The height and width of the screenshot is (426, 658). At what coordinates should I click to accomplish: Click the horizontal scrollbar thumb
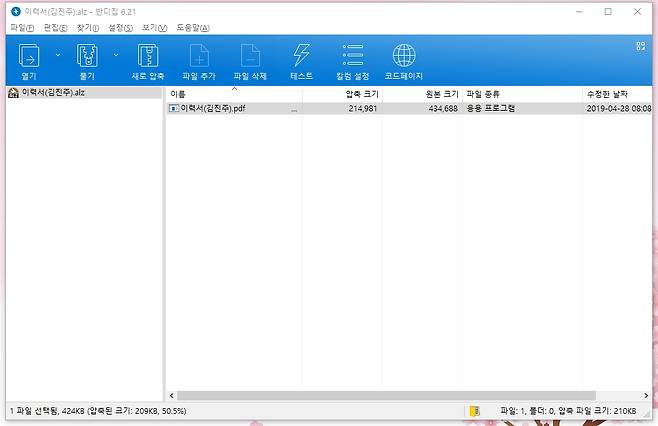pyautogui.click(x=386, y=395)
